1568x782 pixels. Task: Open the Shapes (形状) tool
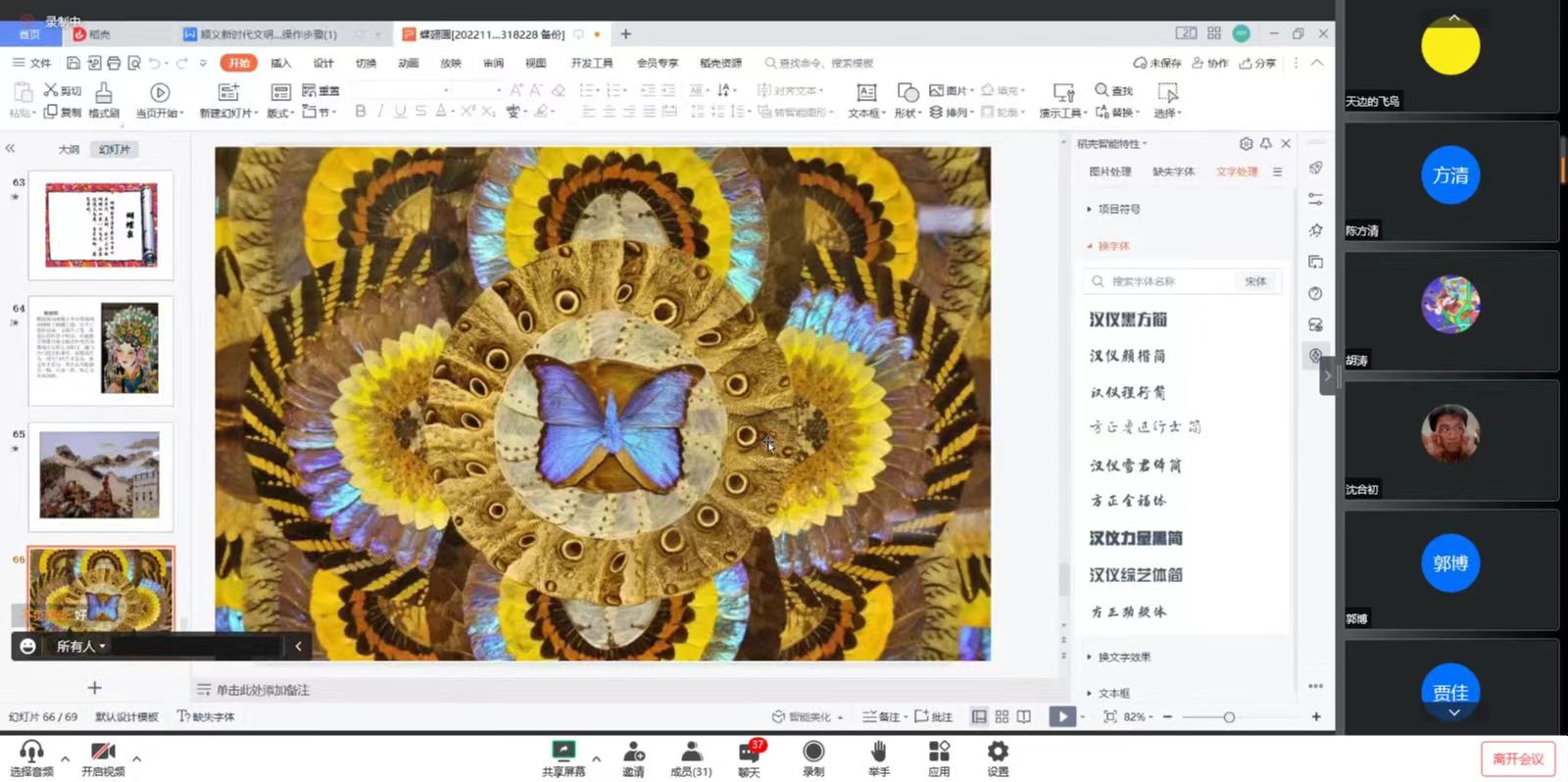click(907, 93)
